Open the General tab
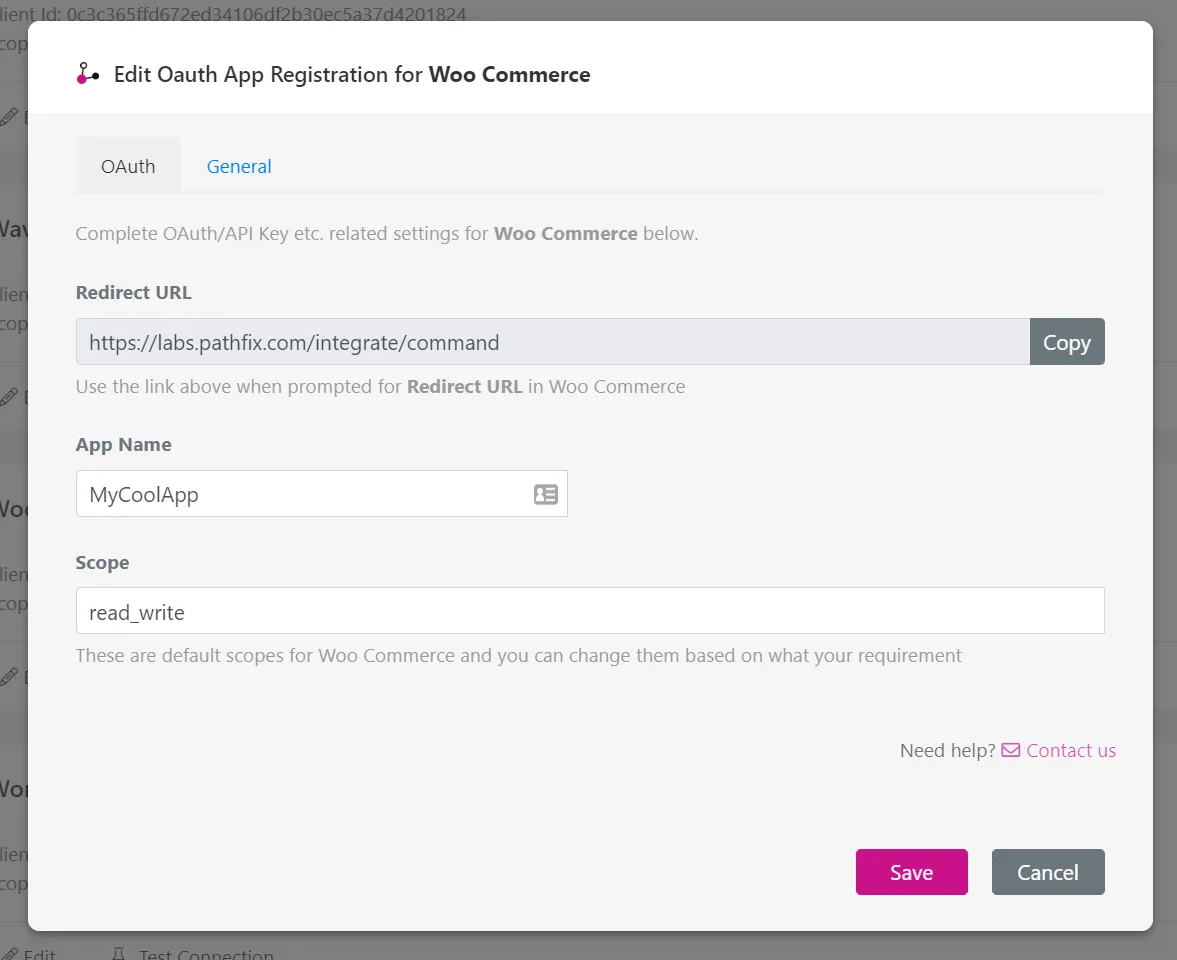The height and width of the screenshot is (960, 1177). (x=239, y=166)
